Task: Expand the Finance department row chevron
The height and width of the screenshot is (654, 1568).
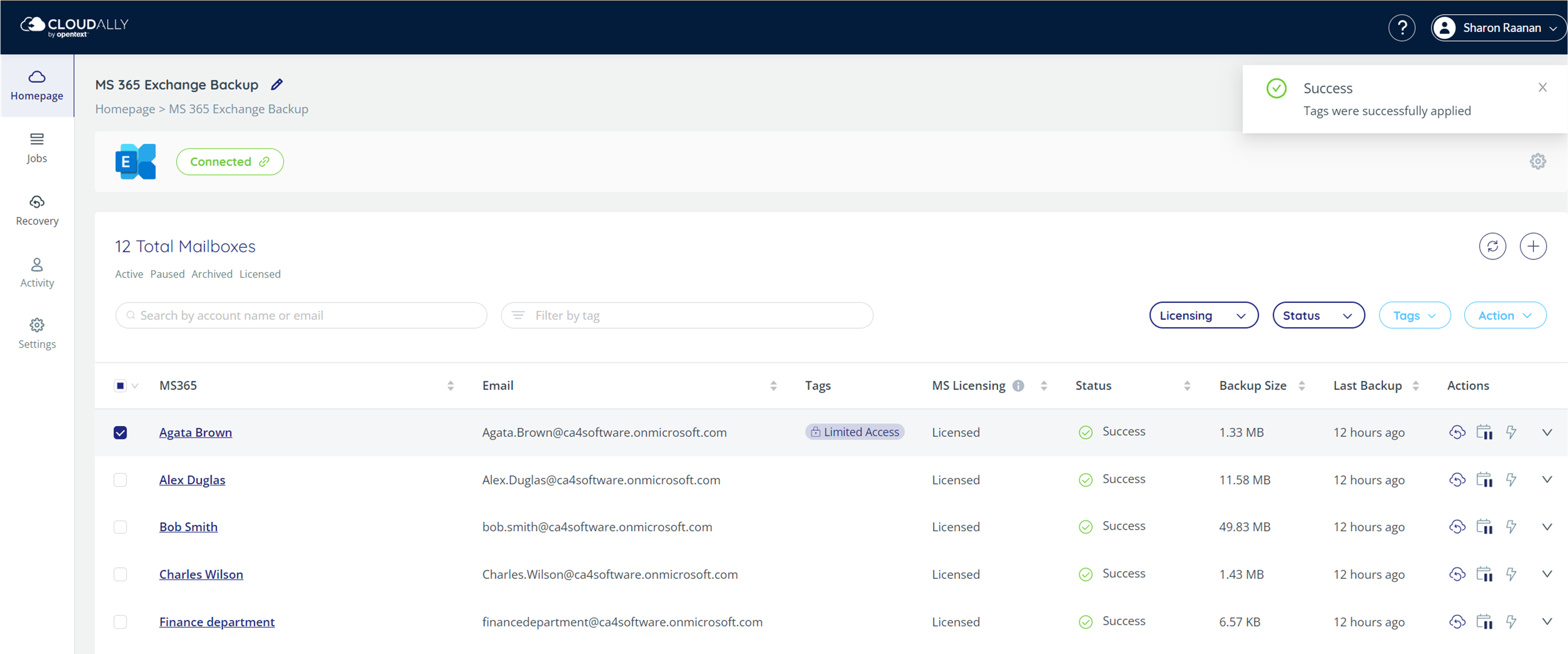Action: click(x=1547, y=621)
